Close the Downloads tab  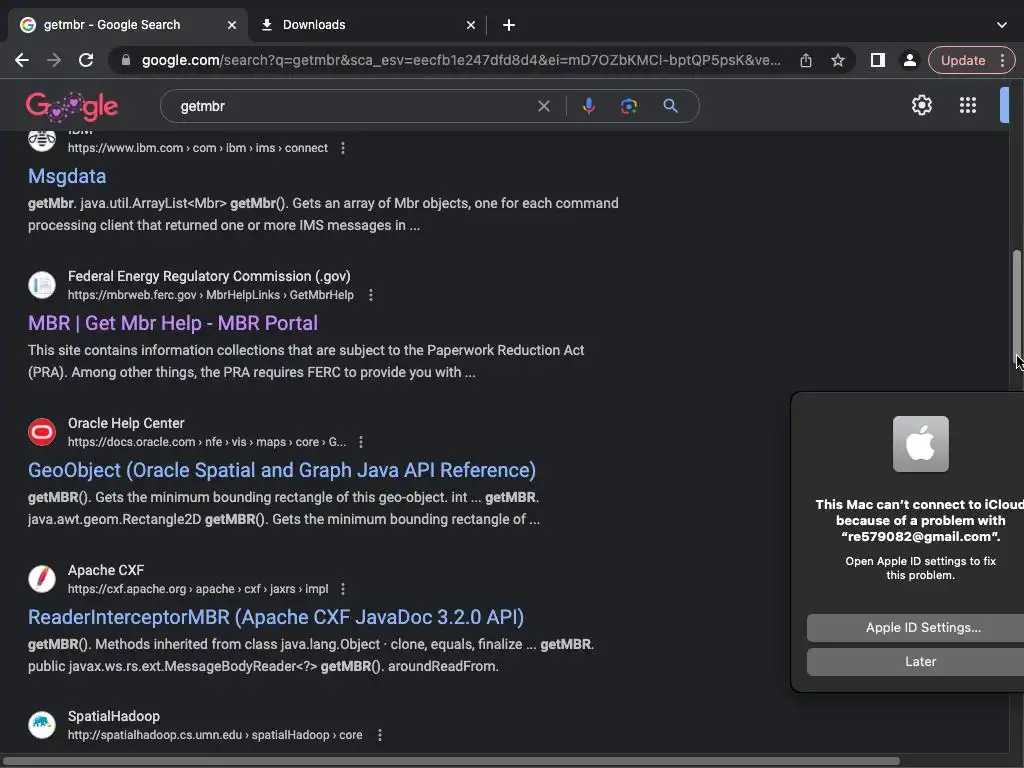(x=471, y=25)
